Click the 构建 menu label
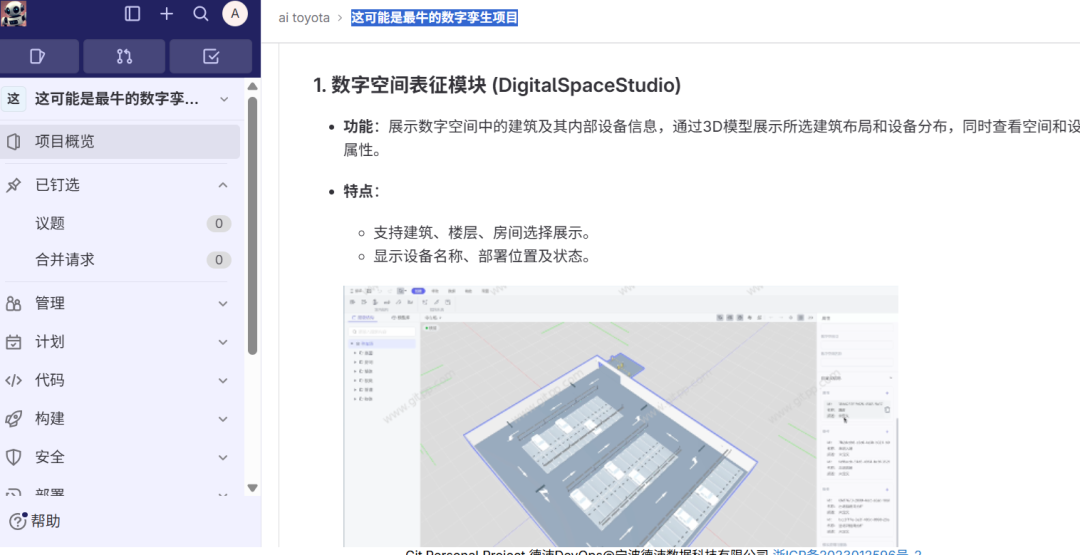The image size is (1080, 555). coord(50,419)
